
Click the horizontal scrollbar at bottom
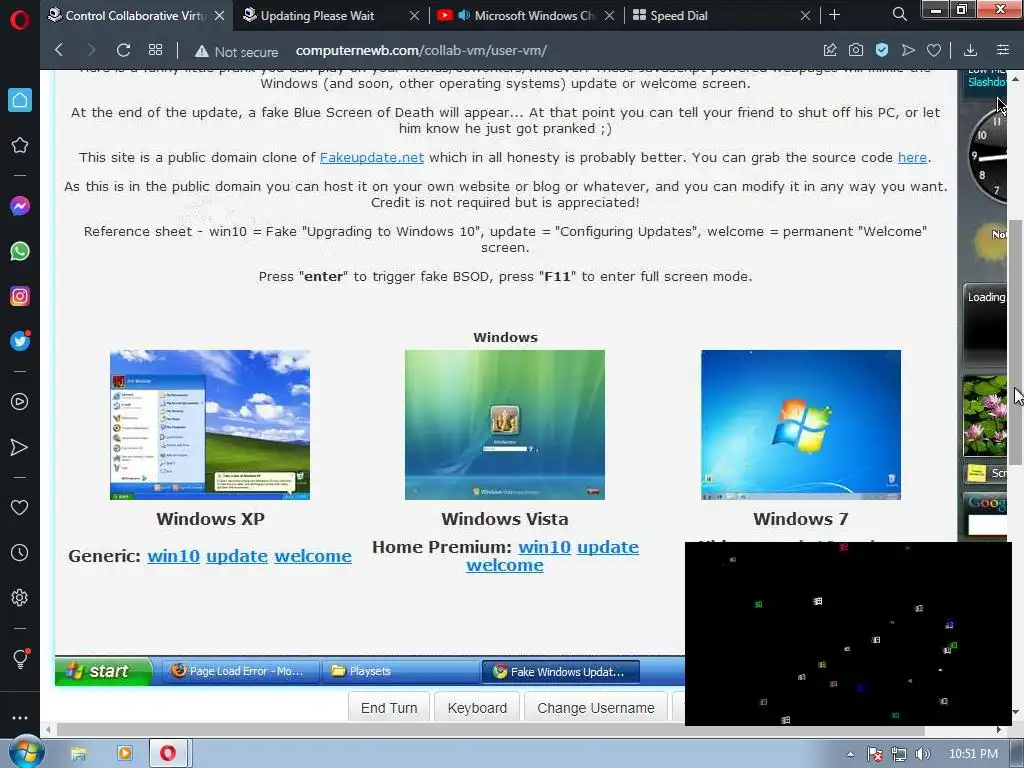490,729
